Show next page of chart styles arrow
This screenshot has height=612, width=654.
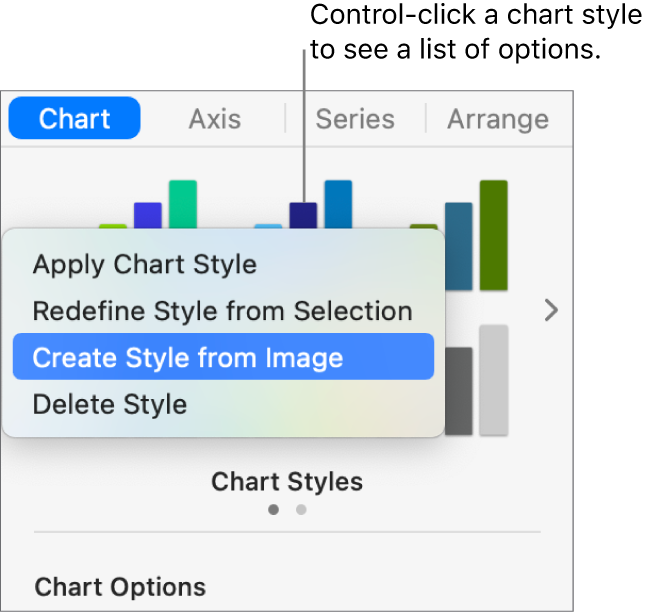[550, 310]
